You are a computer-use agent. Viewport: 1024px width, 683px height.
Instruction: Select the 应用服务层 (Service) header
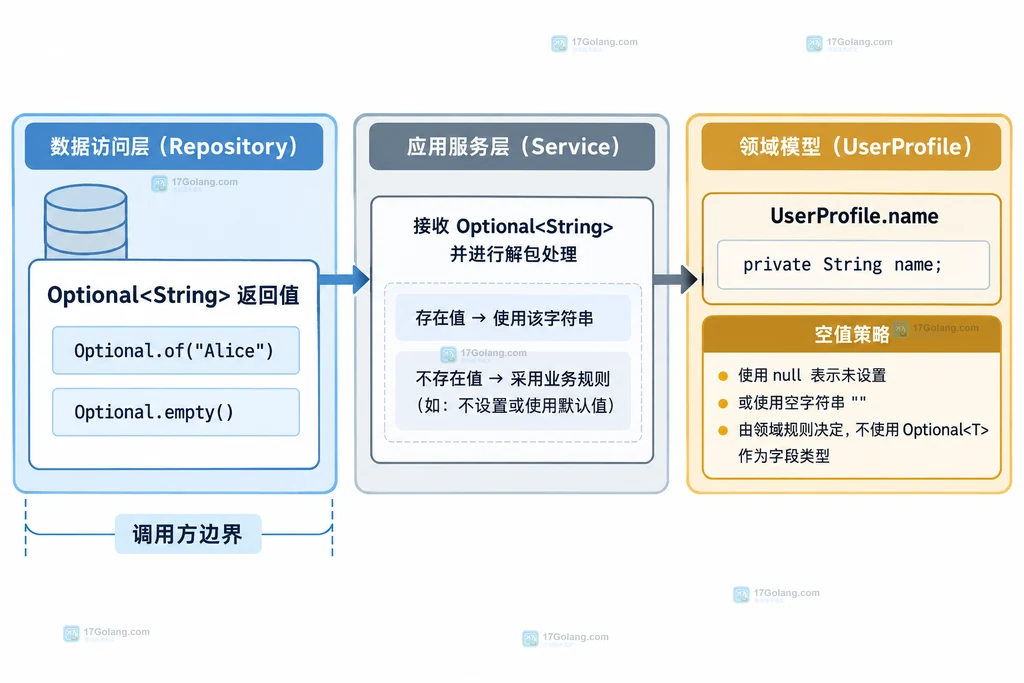(x=512, y=146)
